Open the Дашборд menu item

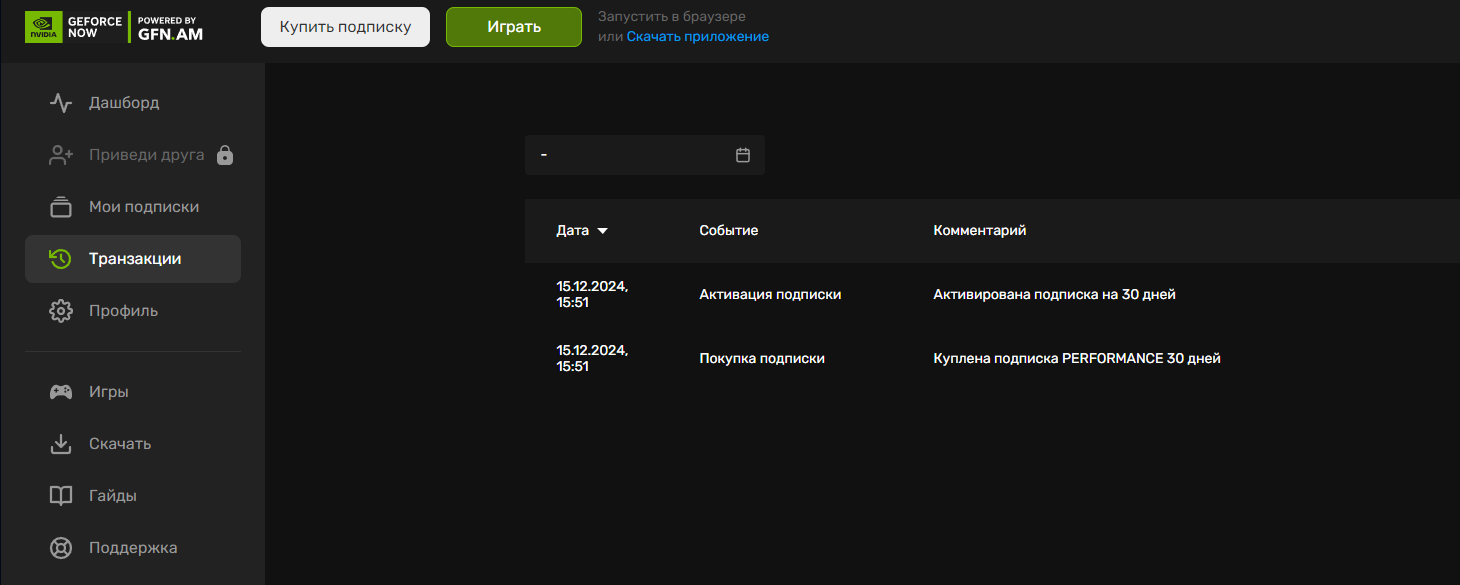[124, 103]
